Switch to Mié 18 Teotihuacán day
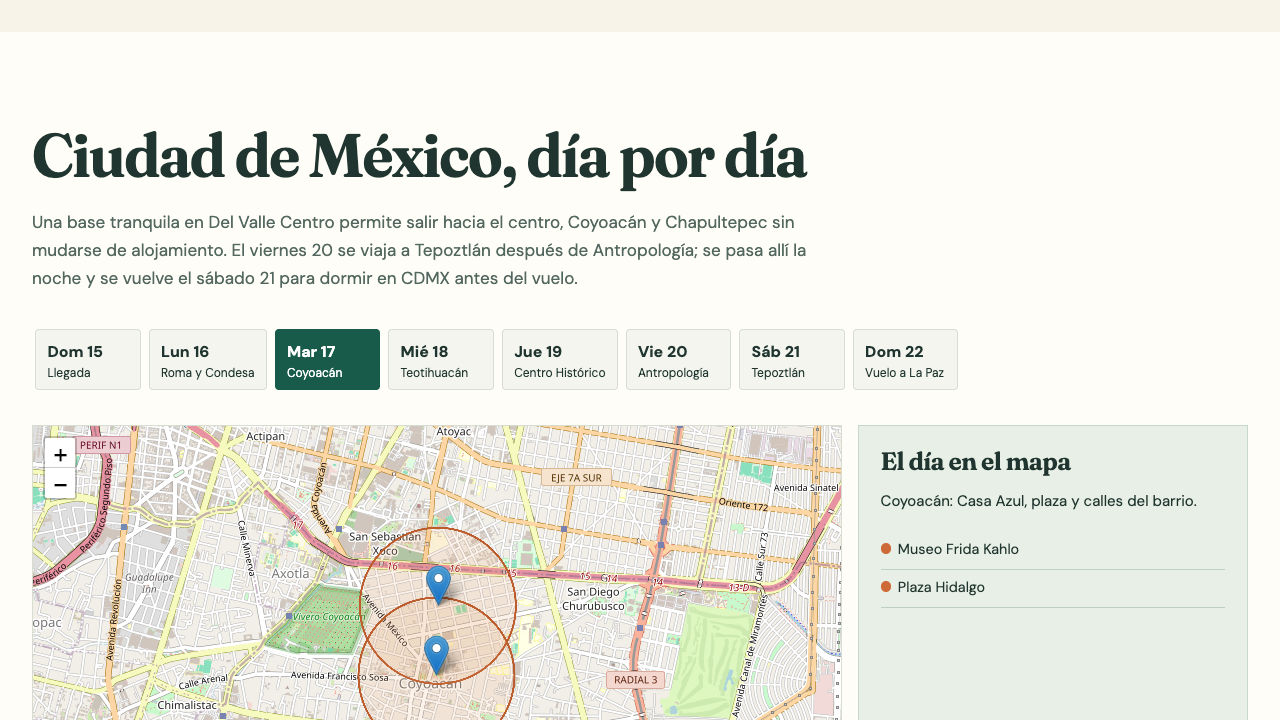Viewport: 1280px width, 720px height. coord(441,360)
